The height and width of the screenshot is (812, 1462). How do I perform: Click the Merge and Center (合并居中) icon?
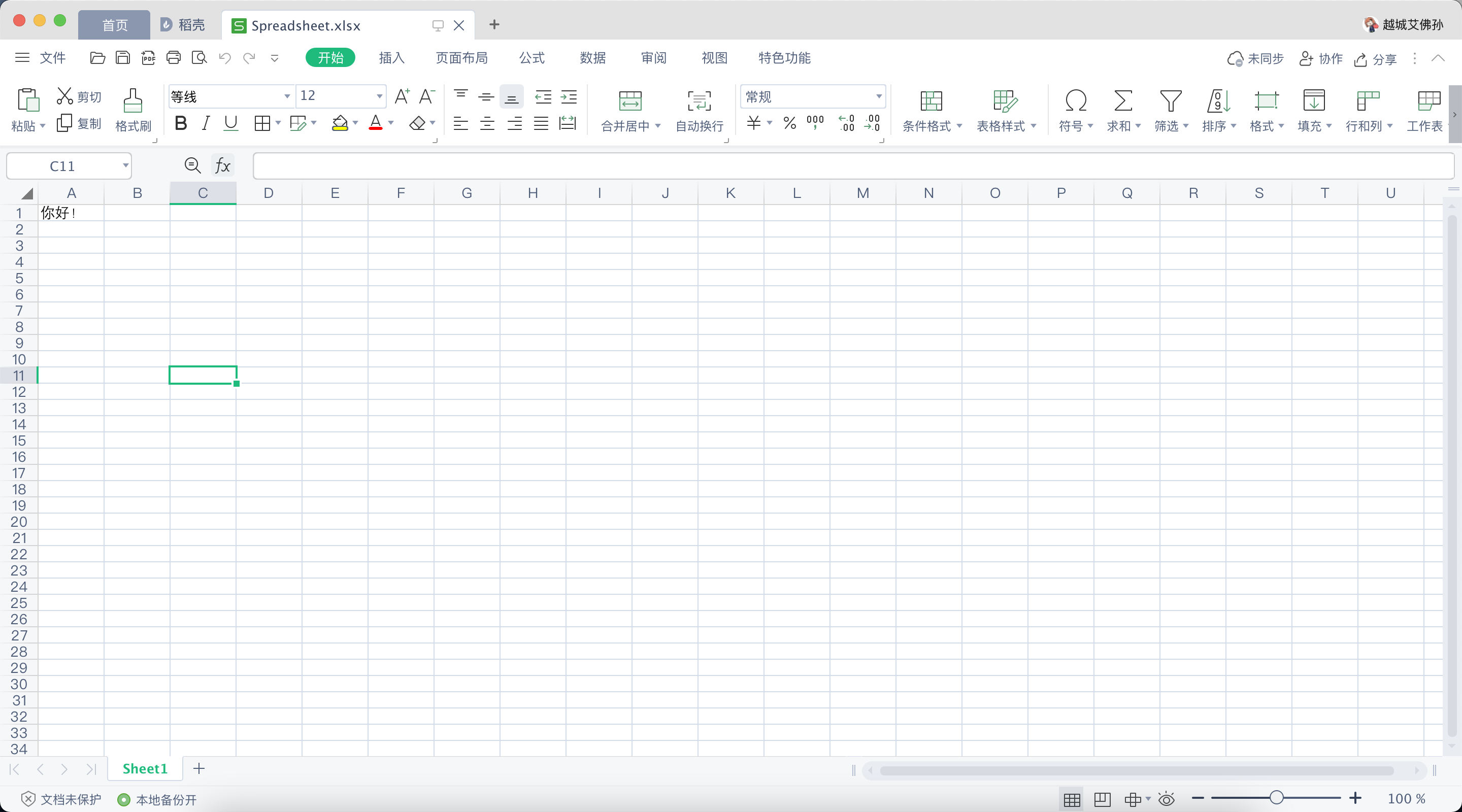(x=630, y=100)
